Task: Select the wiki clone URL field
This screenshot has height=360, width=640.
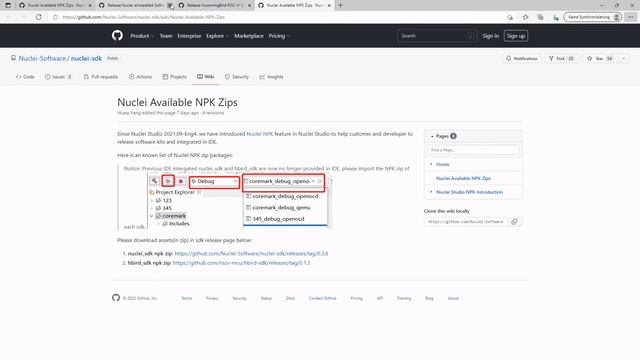Action: (466, 222)
